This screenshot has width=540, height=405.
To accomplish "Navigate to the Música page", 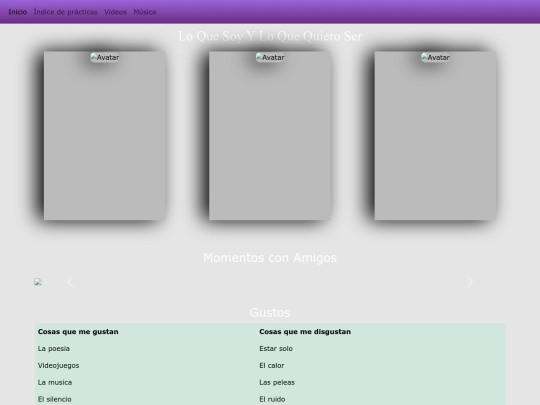I will click(x=145, y=12).
